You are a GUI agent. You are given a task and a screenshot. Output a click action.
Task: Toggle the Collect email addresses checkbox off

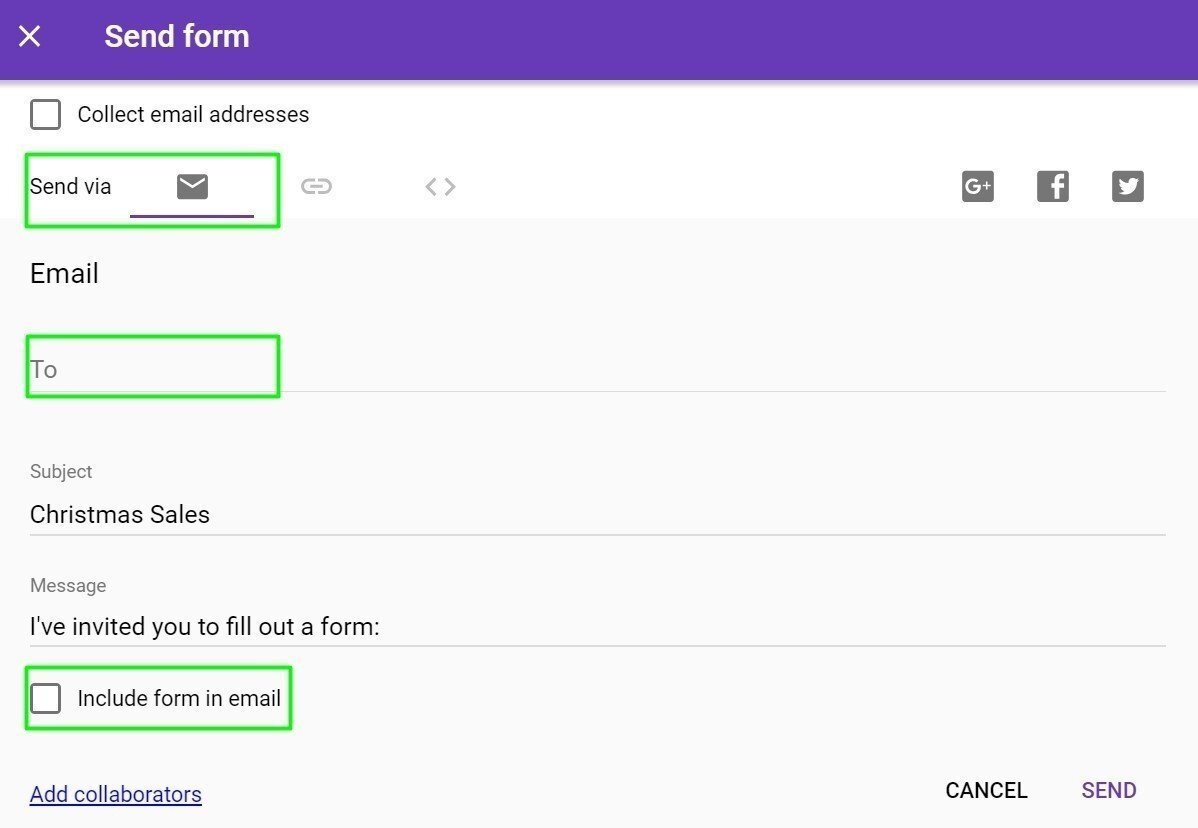[45, 114]
